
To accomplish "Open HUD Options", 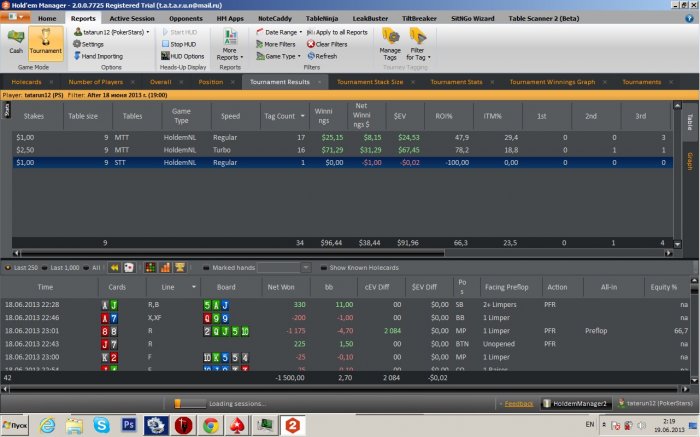I will click(x=183, y=56).
